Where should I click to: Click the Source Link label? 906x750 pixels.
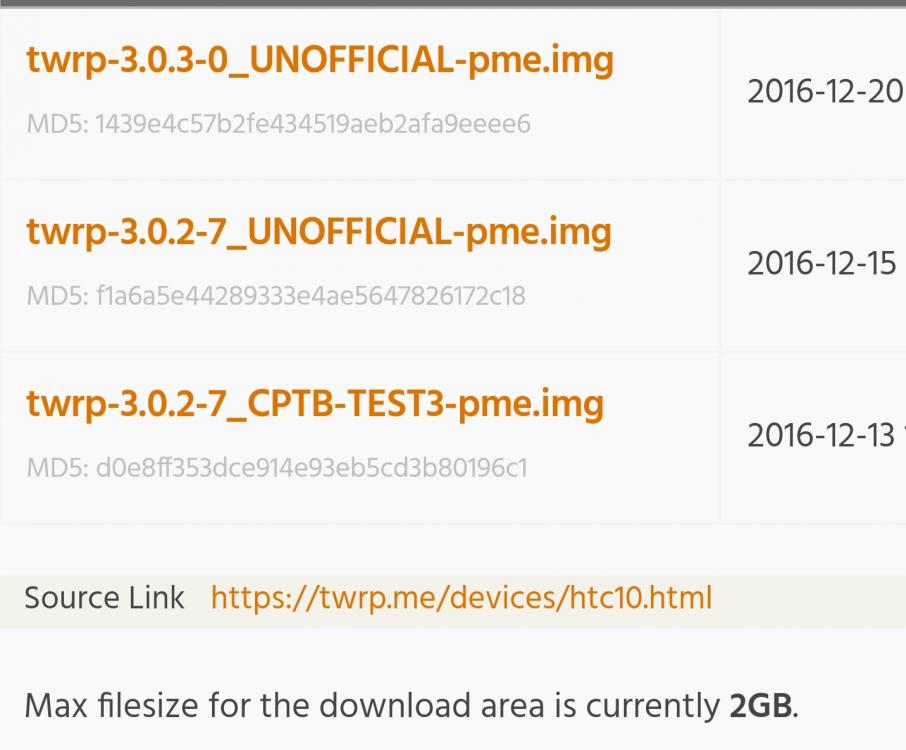point(104,598)
